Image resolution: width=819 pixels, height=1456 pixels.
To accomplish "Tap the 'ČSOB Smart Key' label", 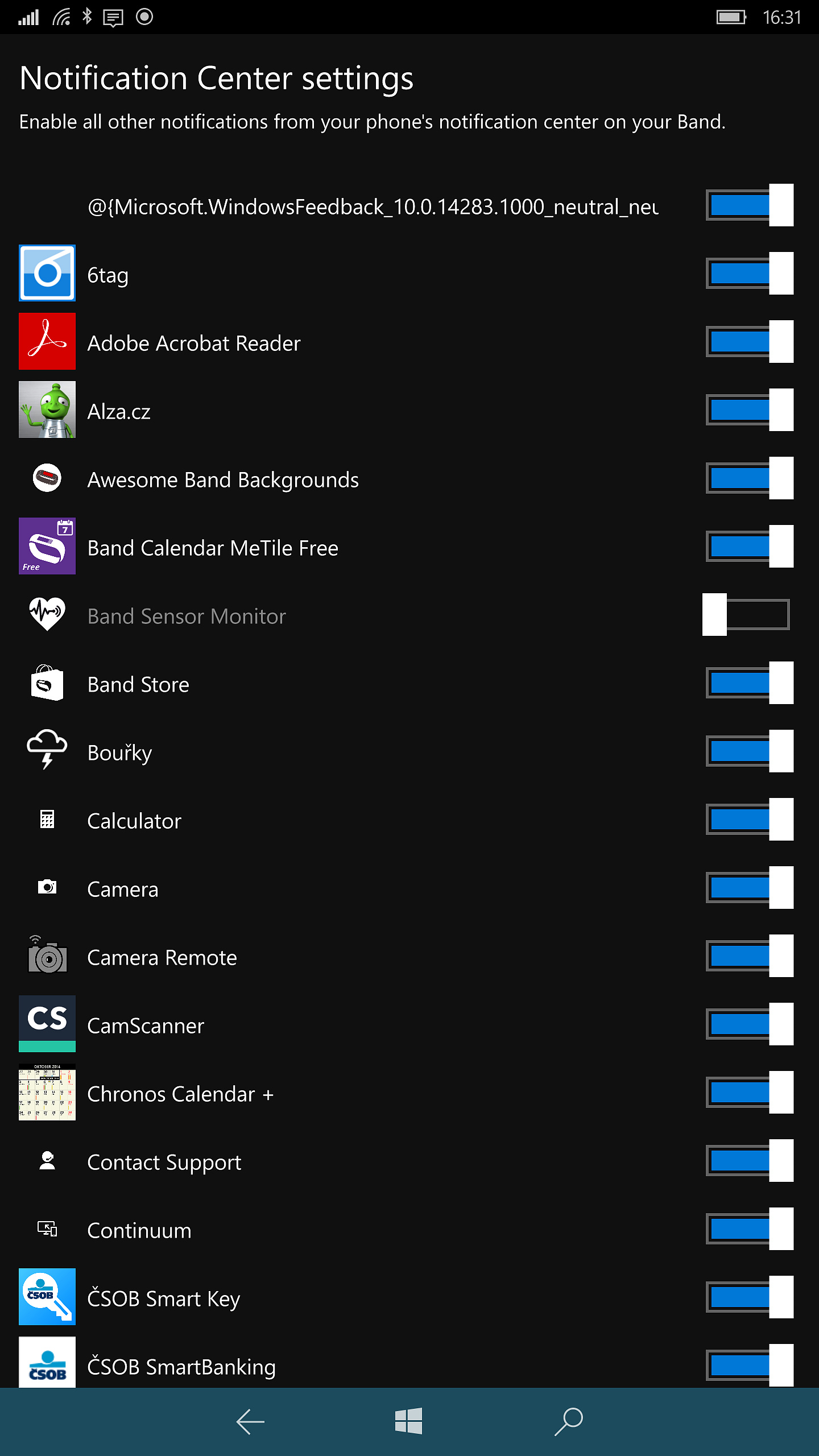I will (x=164, y=1299).
